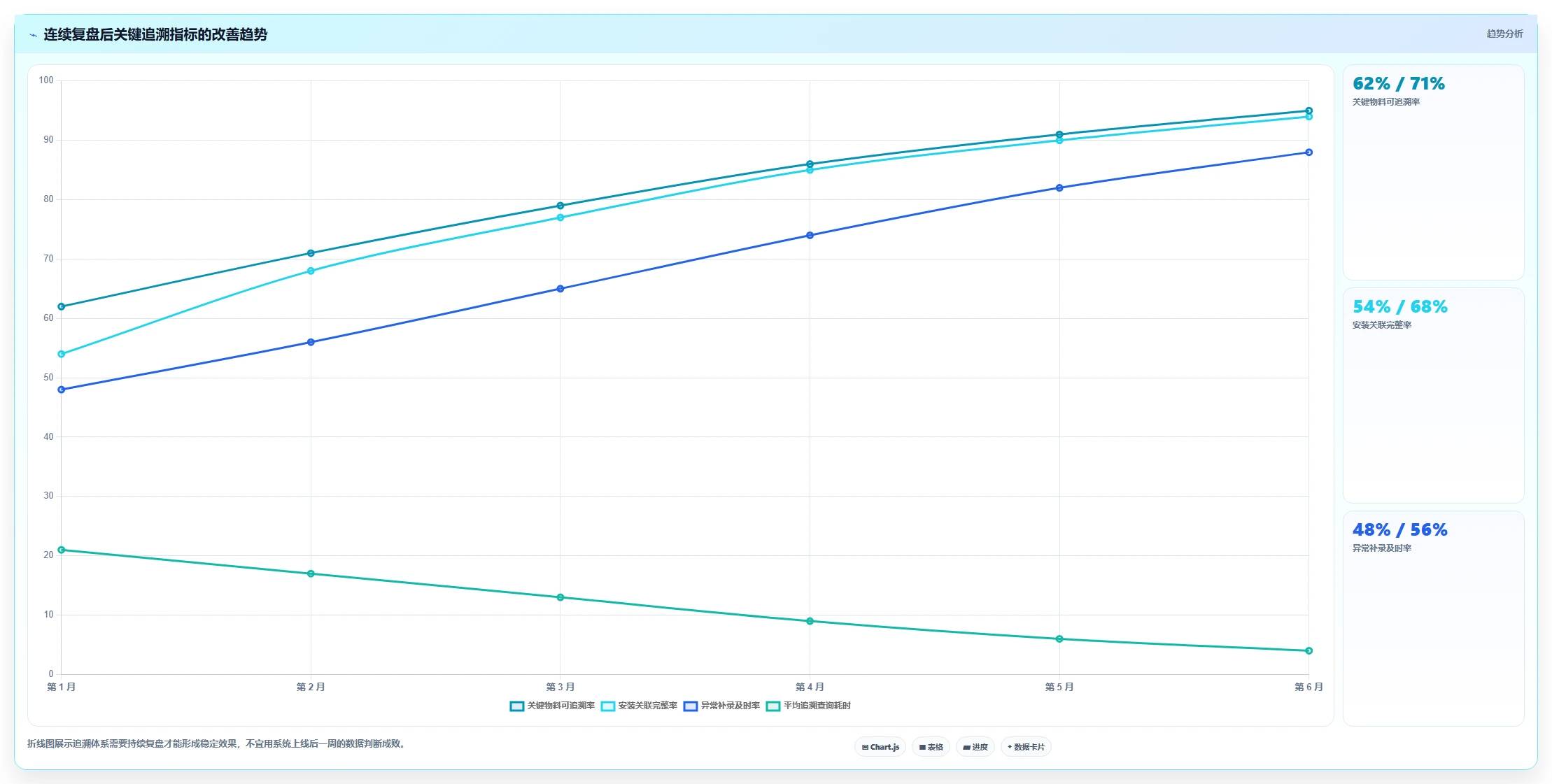
Task: Click the 平均追溯查询耗时 data point at 第3月
Action: coord(560,597)
